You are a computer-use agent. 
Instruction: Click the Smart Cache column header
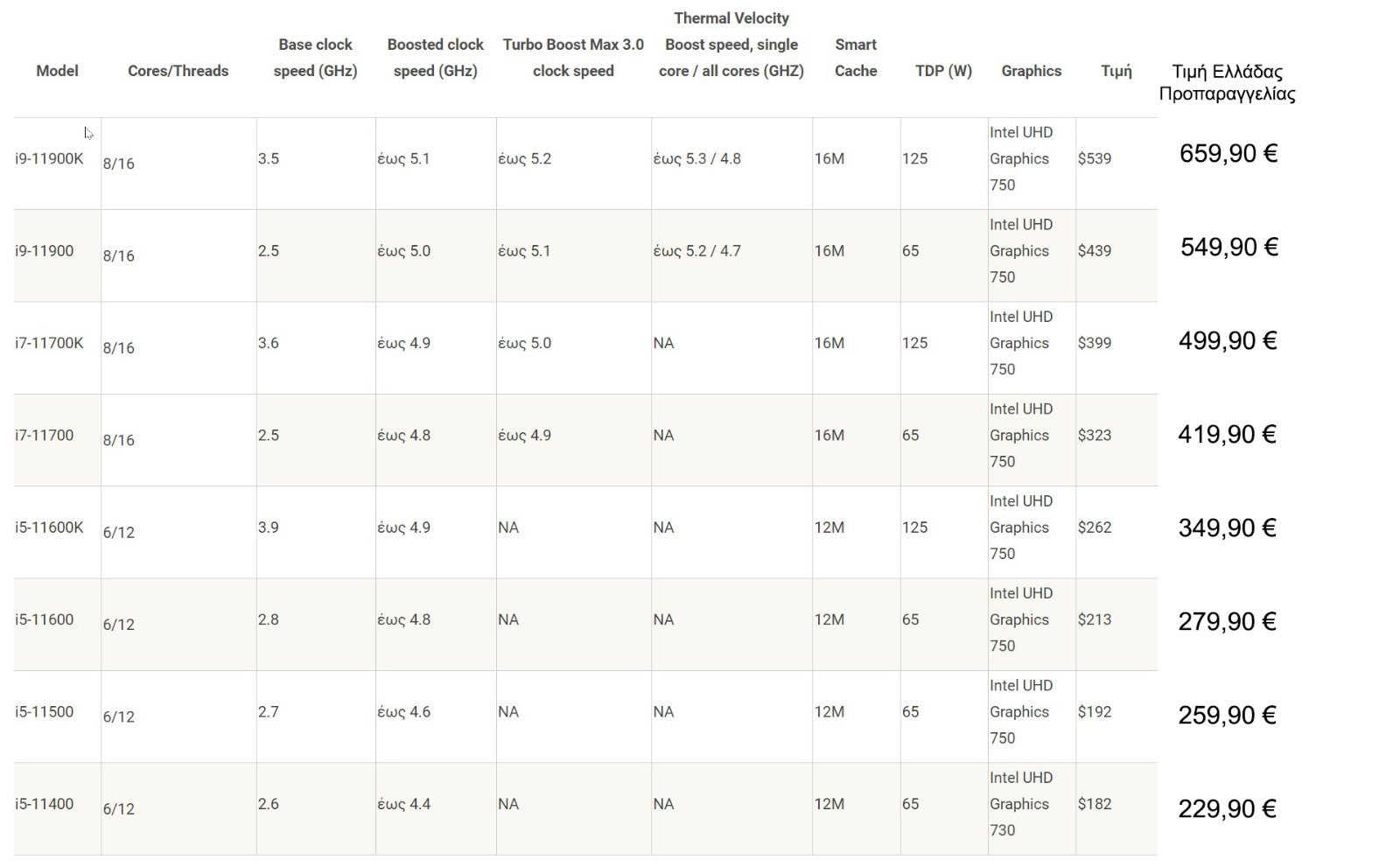pyautogui.click(x=856, y=58)
